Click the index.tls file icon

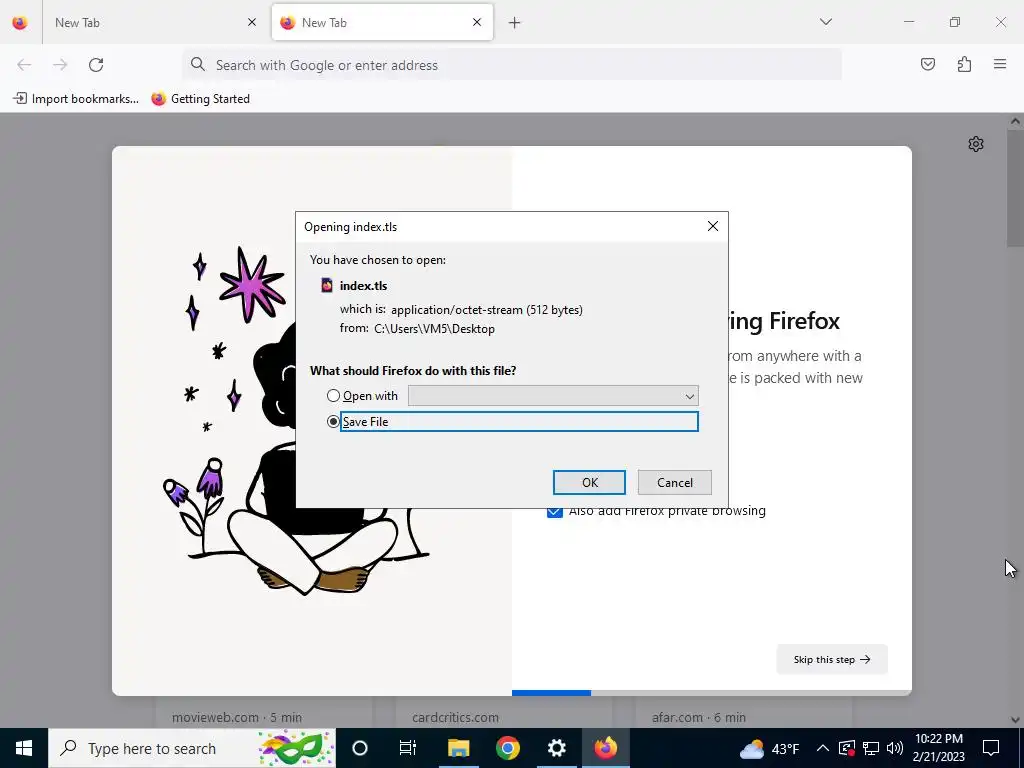pyautogui.click(x=327, y=285)
